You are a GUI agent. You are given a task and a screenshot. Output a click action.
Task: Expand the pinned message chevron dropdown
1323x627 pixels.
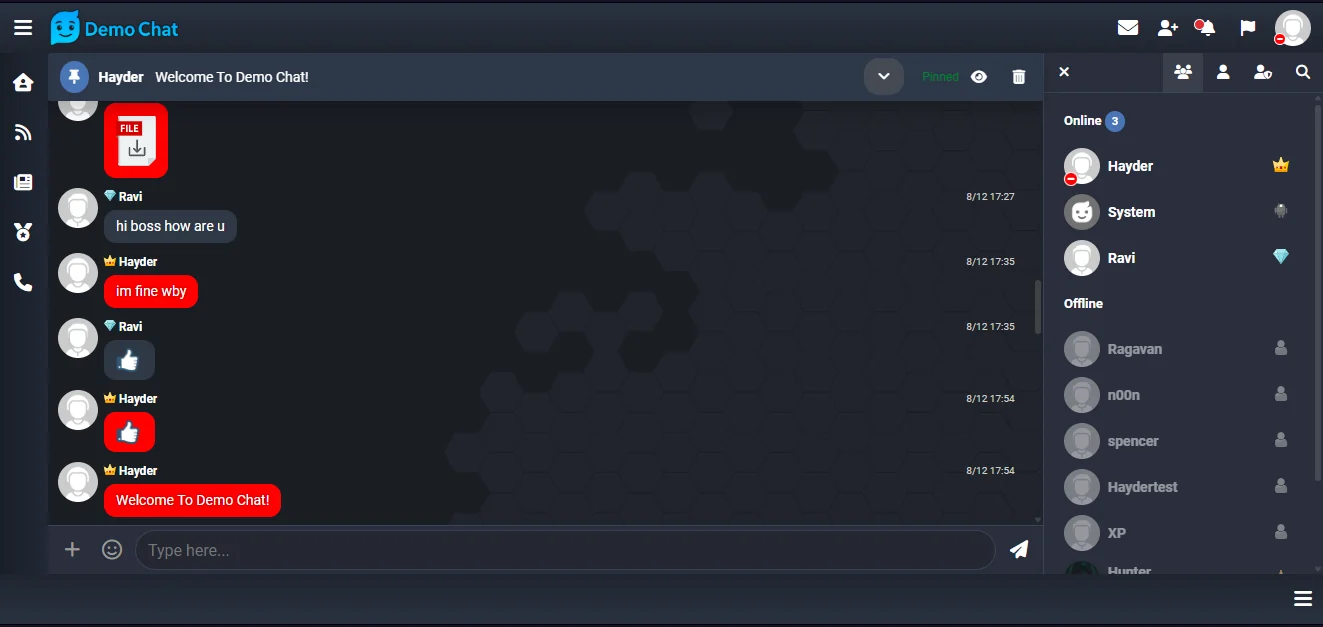(884, 76)
